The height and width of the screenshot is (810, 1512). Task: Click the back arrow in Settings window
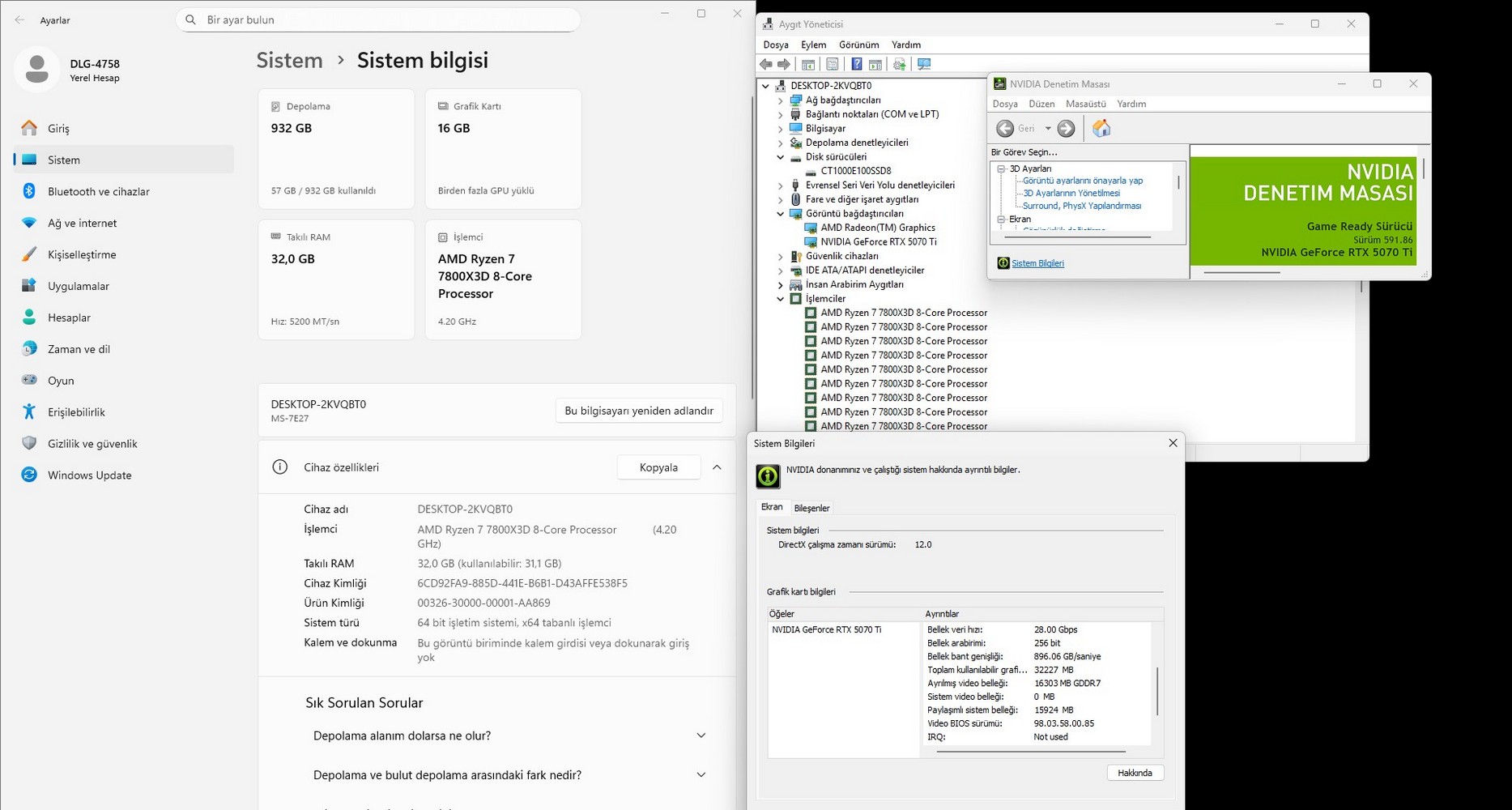[19, 20]
